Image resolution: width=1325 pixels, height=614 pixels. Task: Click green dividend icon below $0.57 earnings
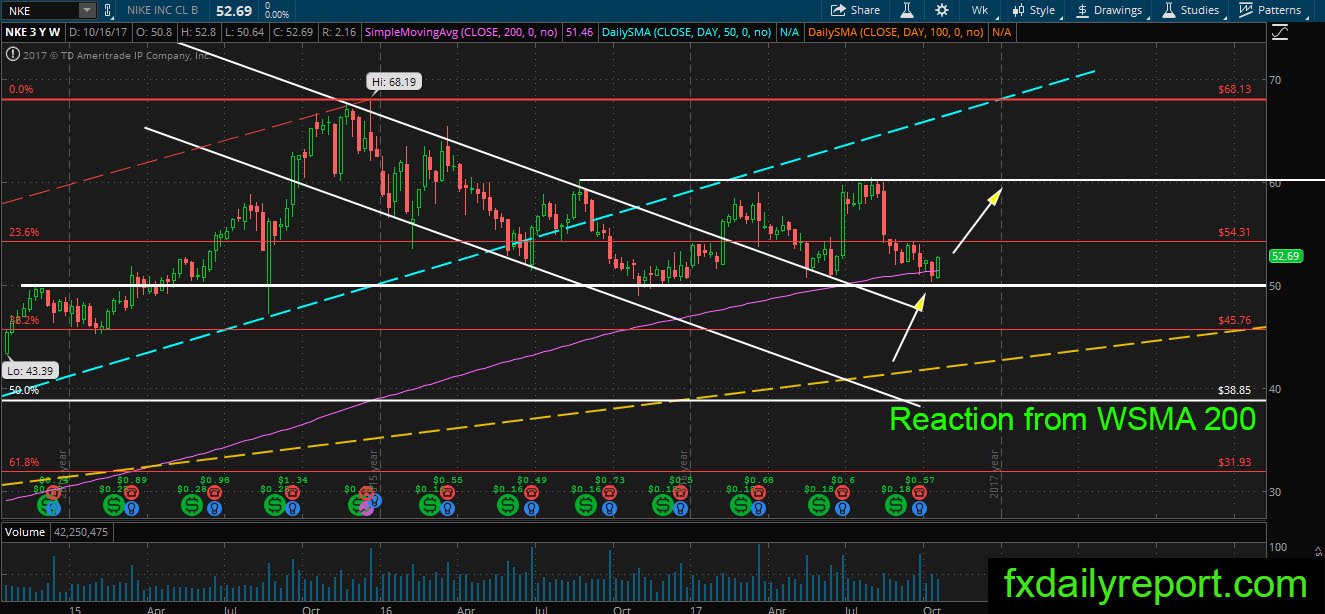pyautogui.click(x=897, y=507)
